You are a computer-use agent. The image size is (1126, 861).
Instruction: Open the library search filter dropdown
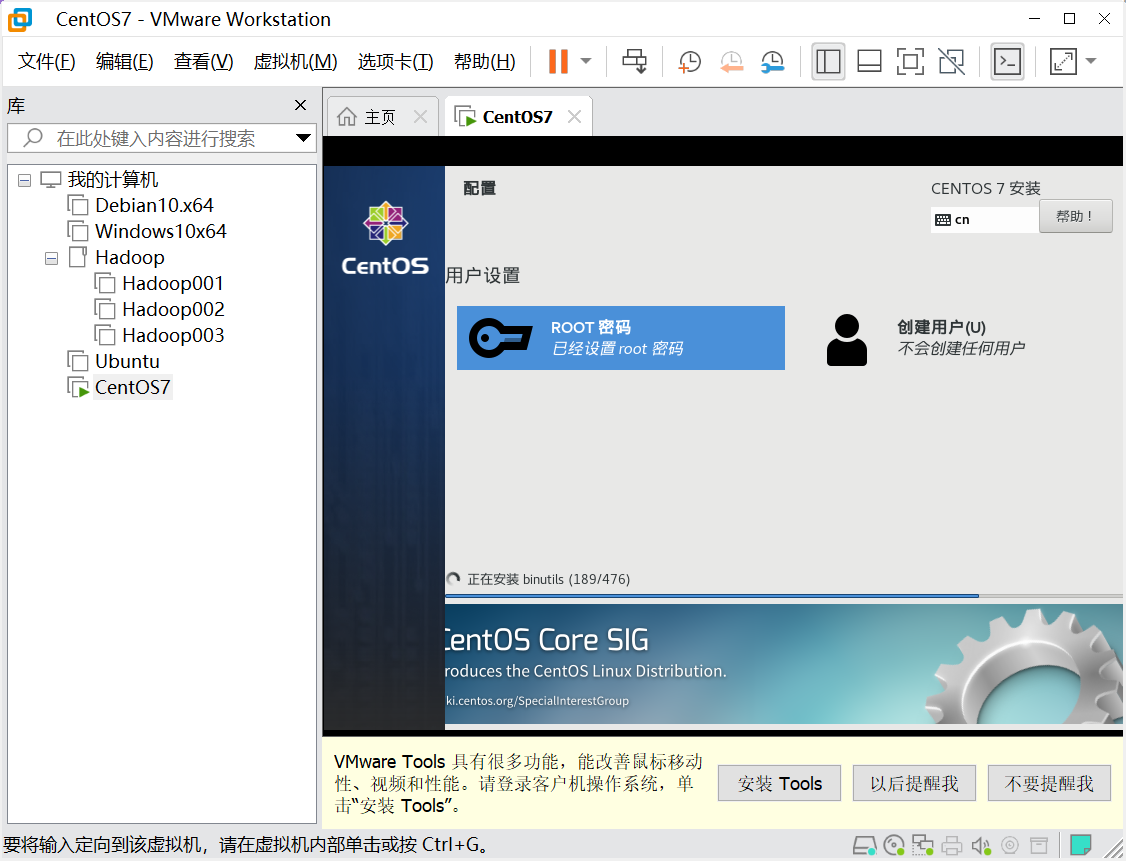click(303, 138)
